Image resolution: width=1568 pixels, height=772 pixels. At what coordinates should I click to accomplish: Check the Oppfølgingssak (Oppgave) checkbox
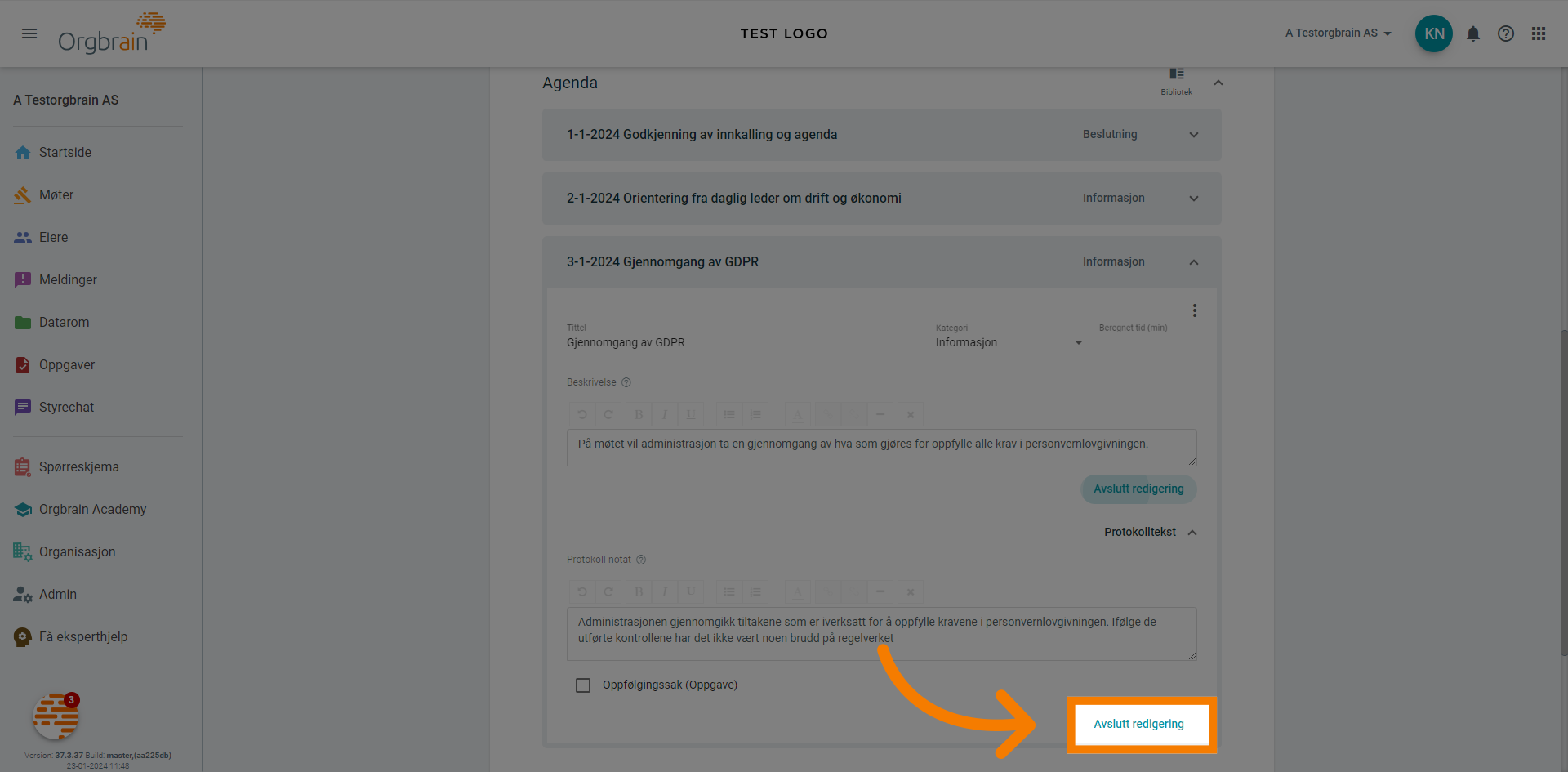(x=583, y=685)
